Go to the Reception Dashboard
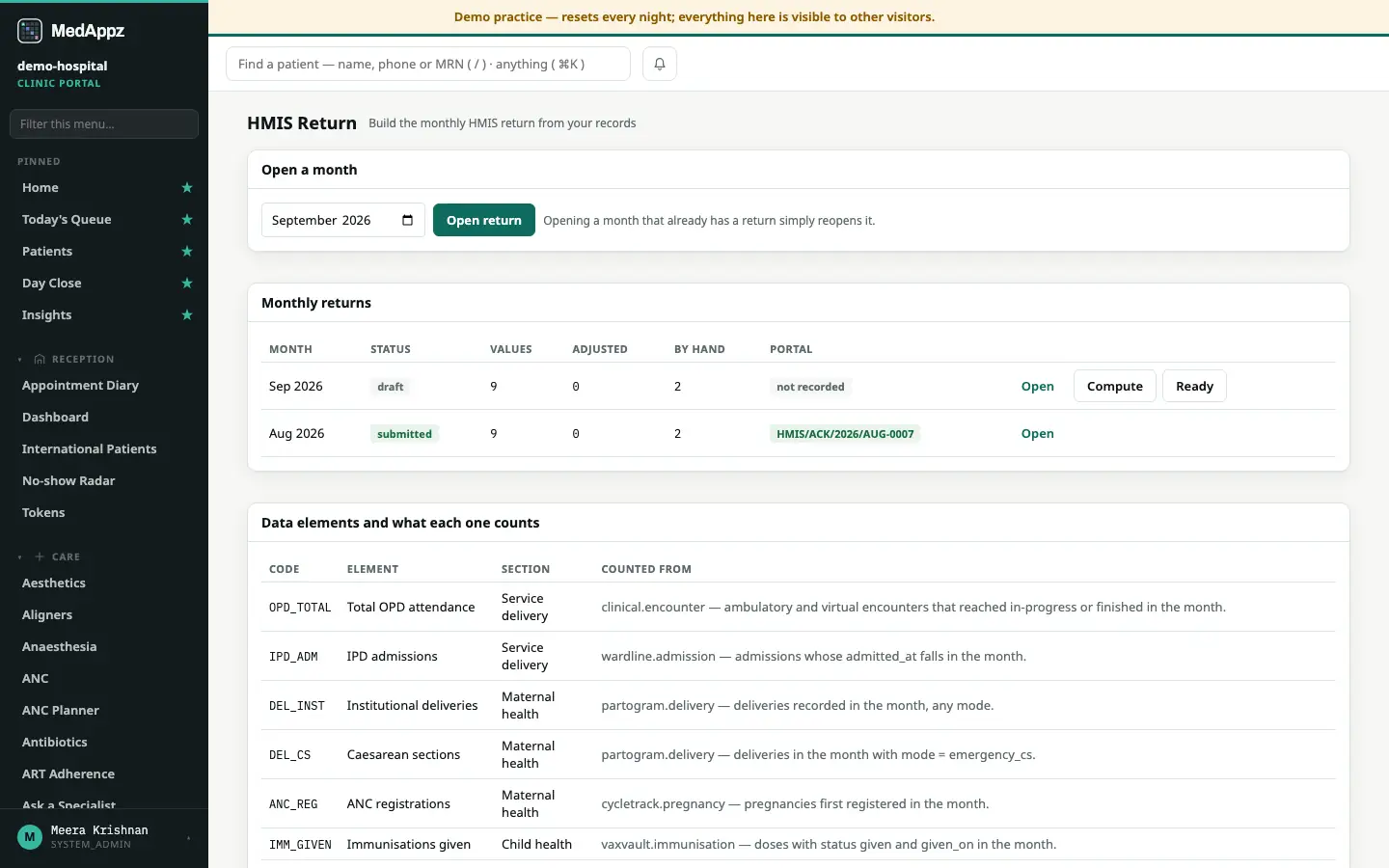1389x868 pixels. click(55, 418)
